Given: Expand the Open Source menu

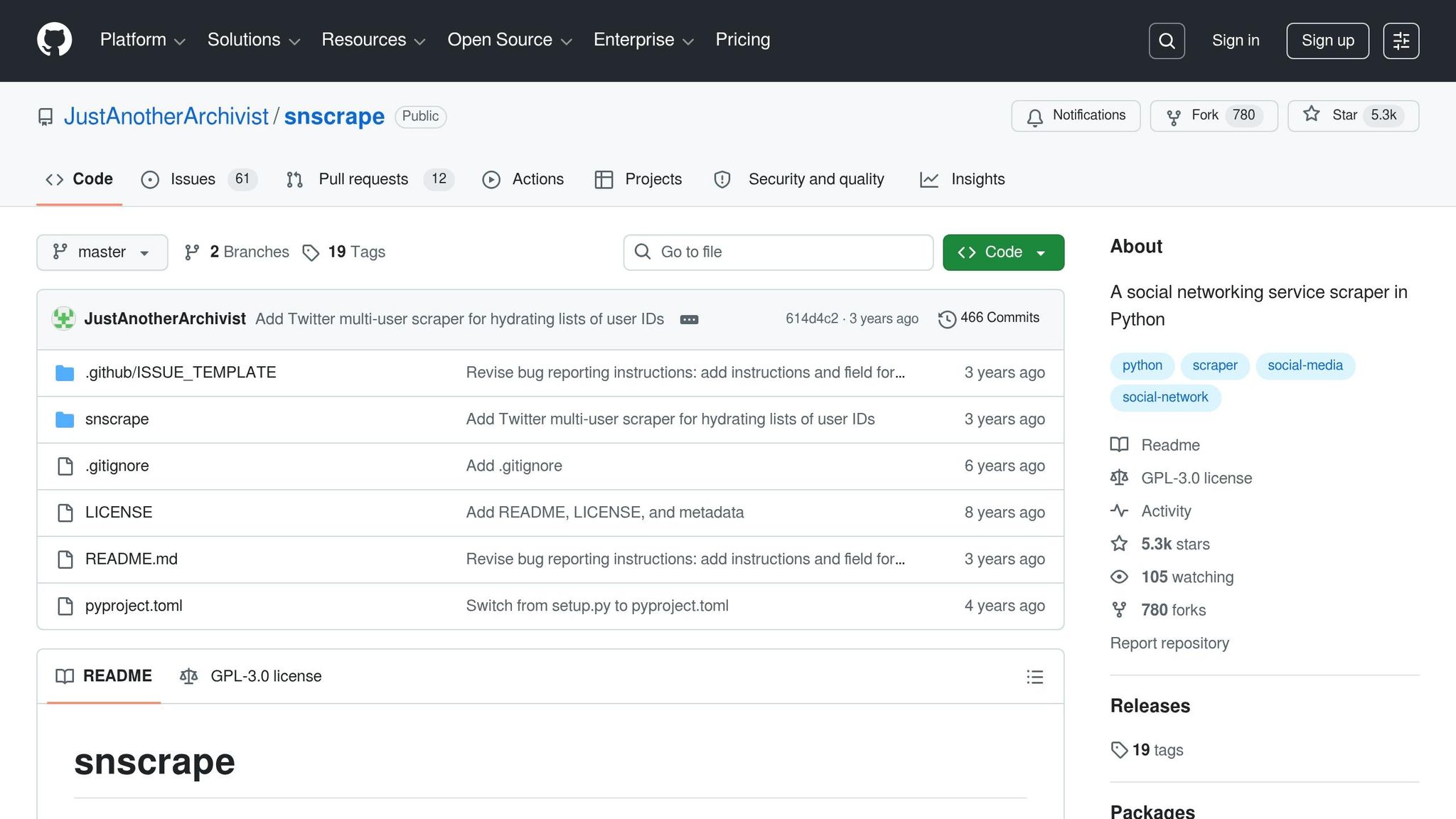Looking at the screenshot, I should (510, 40).
